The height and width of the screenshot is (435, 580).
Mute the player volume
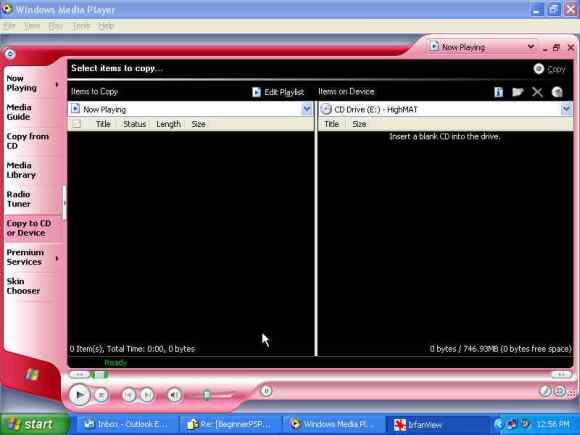click(174, 395)
